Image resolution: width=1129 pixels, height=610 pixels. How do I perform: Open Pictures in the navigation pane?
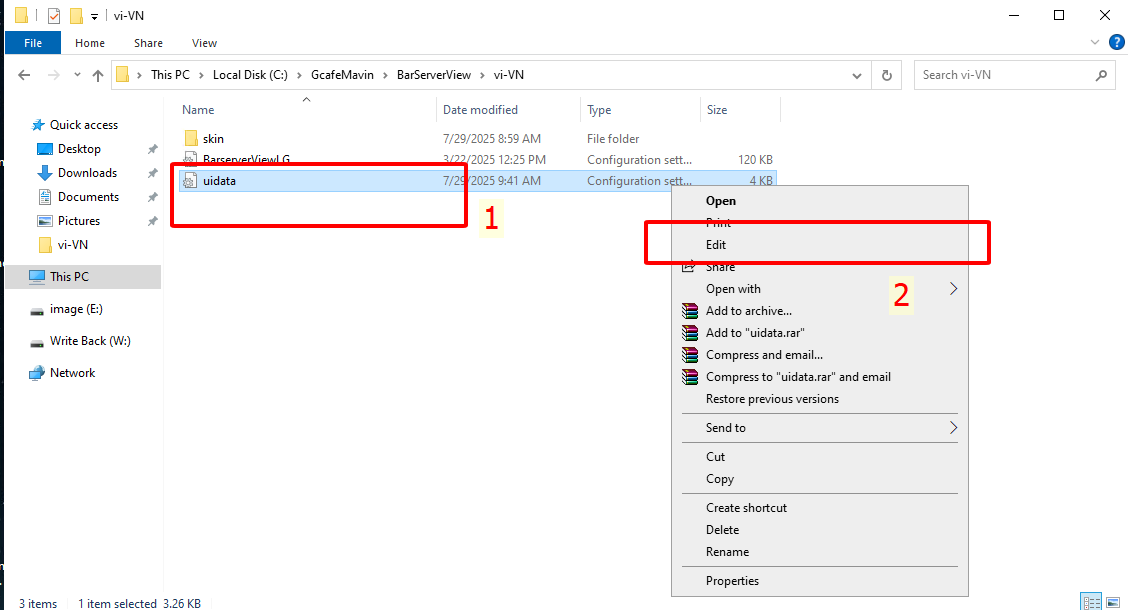78,221
